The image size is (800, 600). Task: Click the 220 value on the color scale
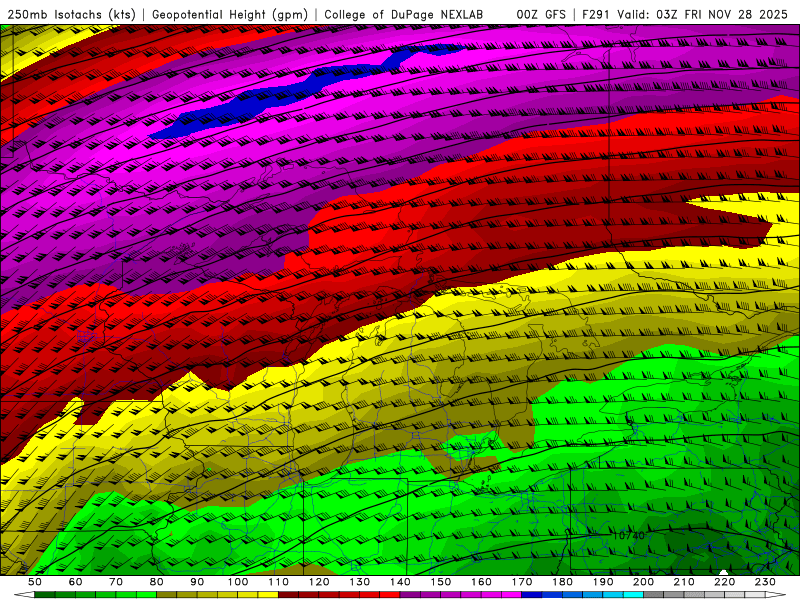724,582
